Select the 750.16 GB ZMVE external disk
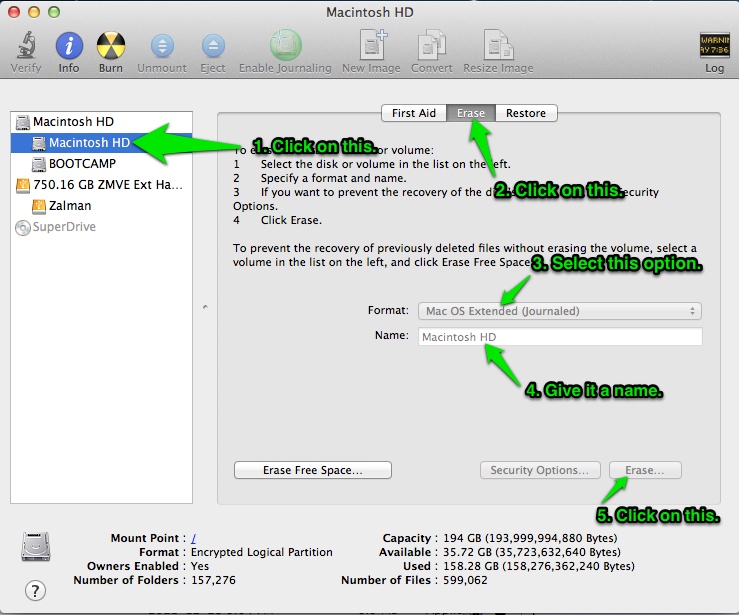 tap(101, 185)
